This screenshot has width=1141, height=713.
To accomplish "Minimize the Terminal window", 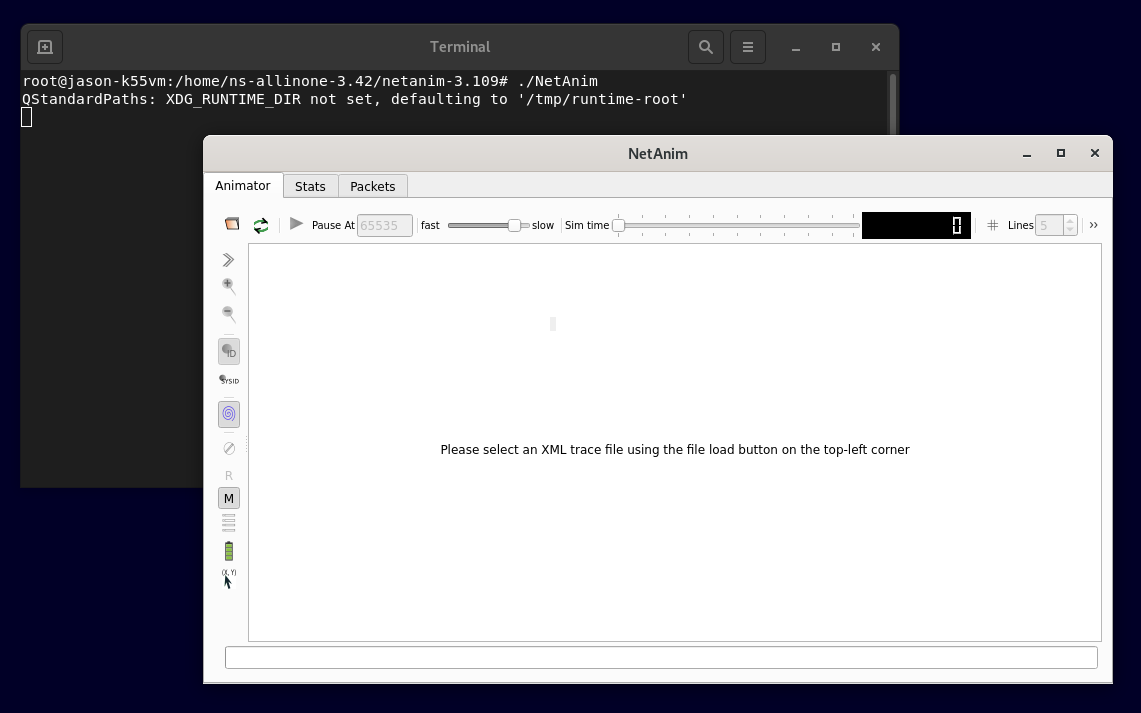I will coord(796,47).
